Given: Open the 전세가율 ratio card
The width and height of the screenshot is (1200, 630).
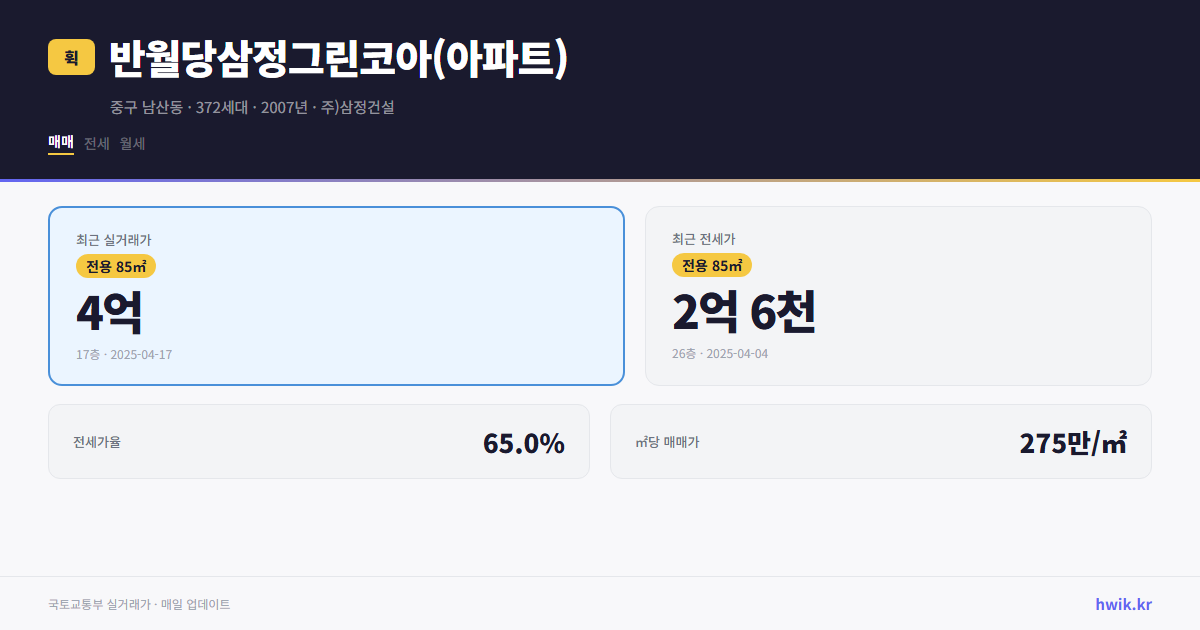Looking at the screenshot, I should coord(319,441).
